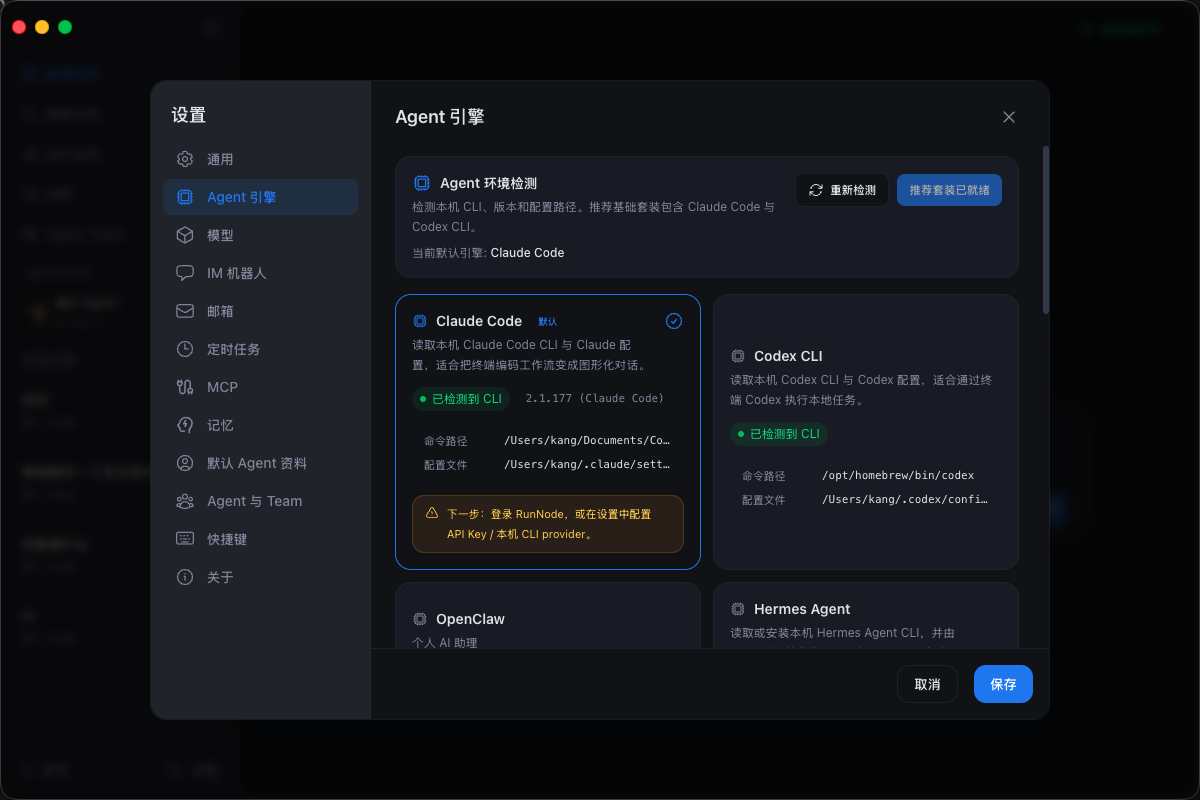This screenshot has width=1200, height=800.
Task: Click the person icon beside 默认 Agent 资料
Action: [x=185, y=463]
